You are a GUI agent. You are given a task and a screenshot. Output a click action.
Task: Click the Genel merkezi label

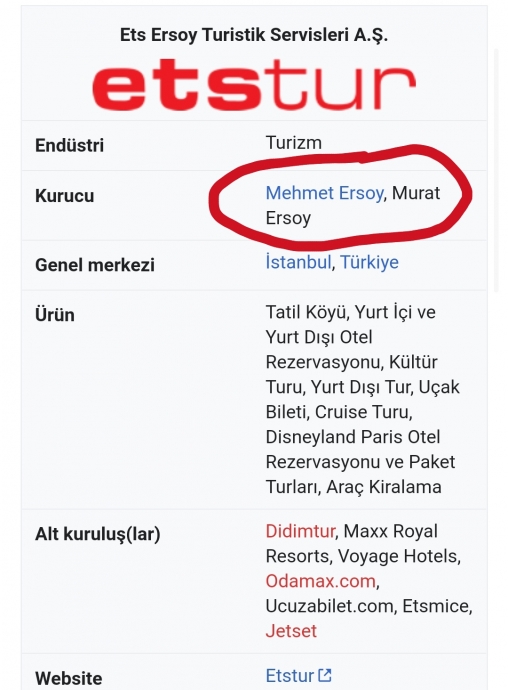95,265
